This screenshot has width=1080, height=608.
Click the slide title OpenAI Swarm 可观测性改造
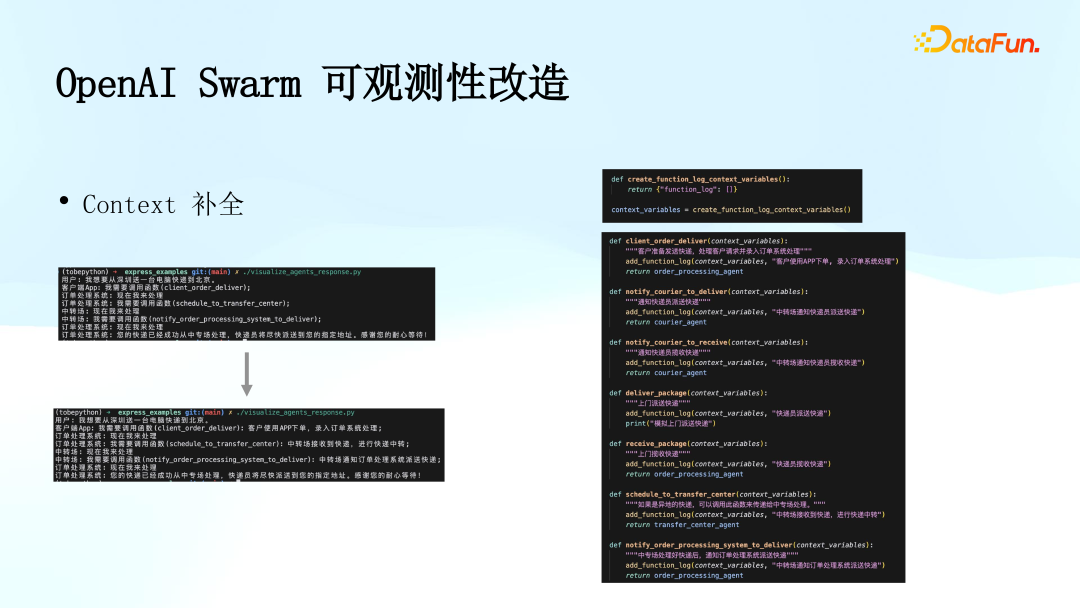point(313,83)
